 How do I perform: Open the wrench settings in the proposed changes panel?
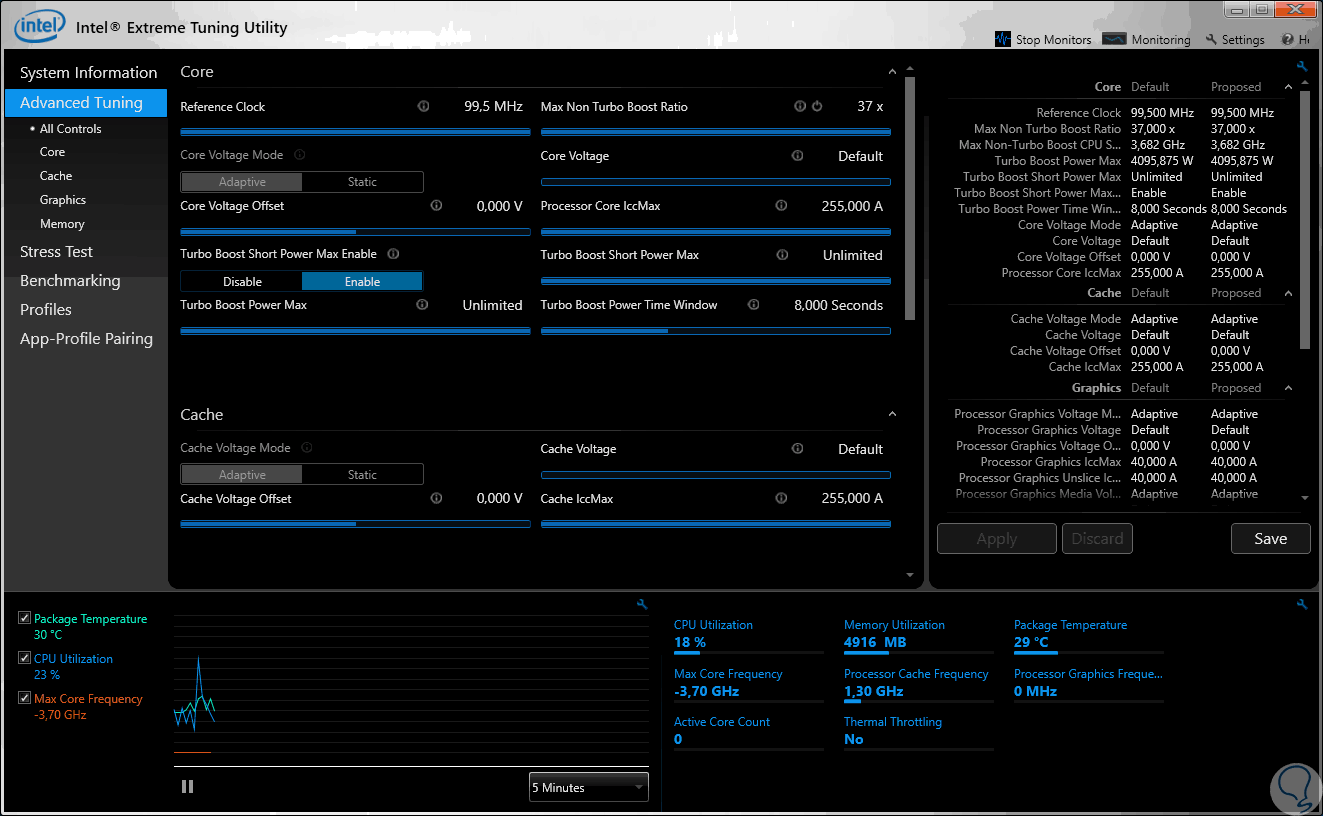[1301, 67]
